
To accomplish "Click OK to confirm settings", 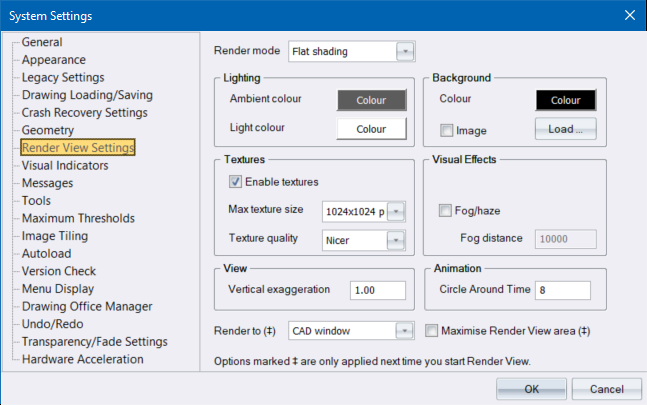I will pyautogui.click(x=532, y=388).
